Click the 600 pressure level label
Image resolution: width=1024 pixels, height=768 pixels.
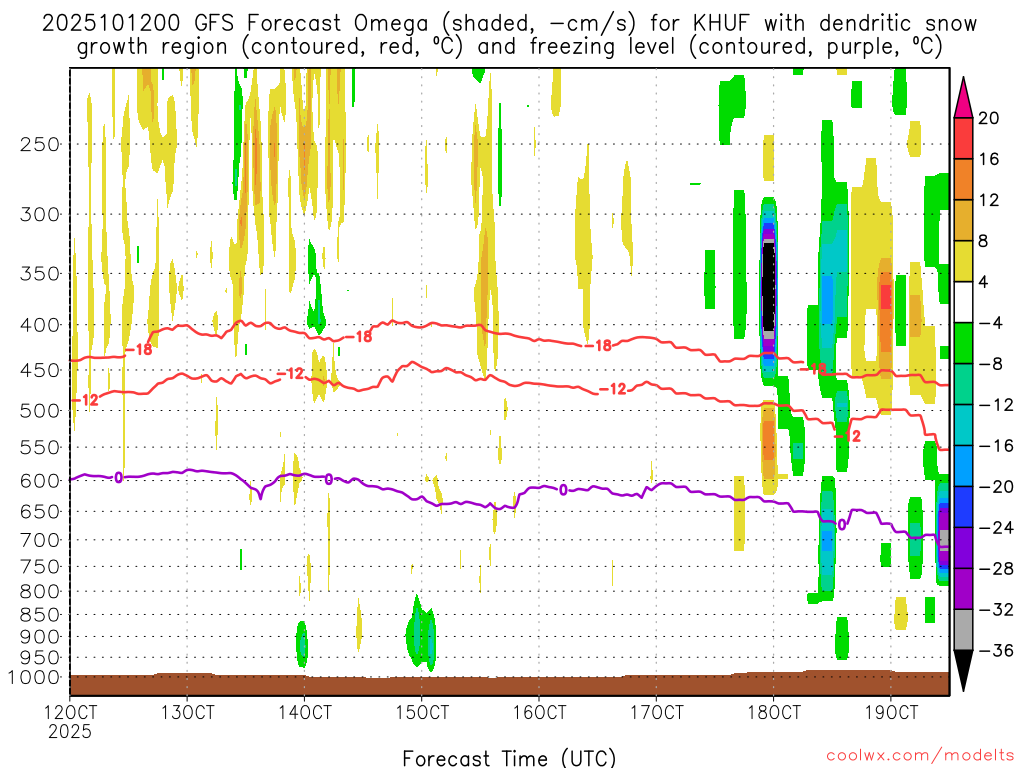40,481
